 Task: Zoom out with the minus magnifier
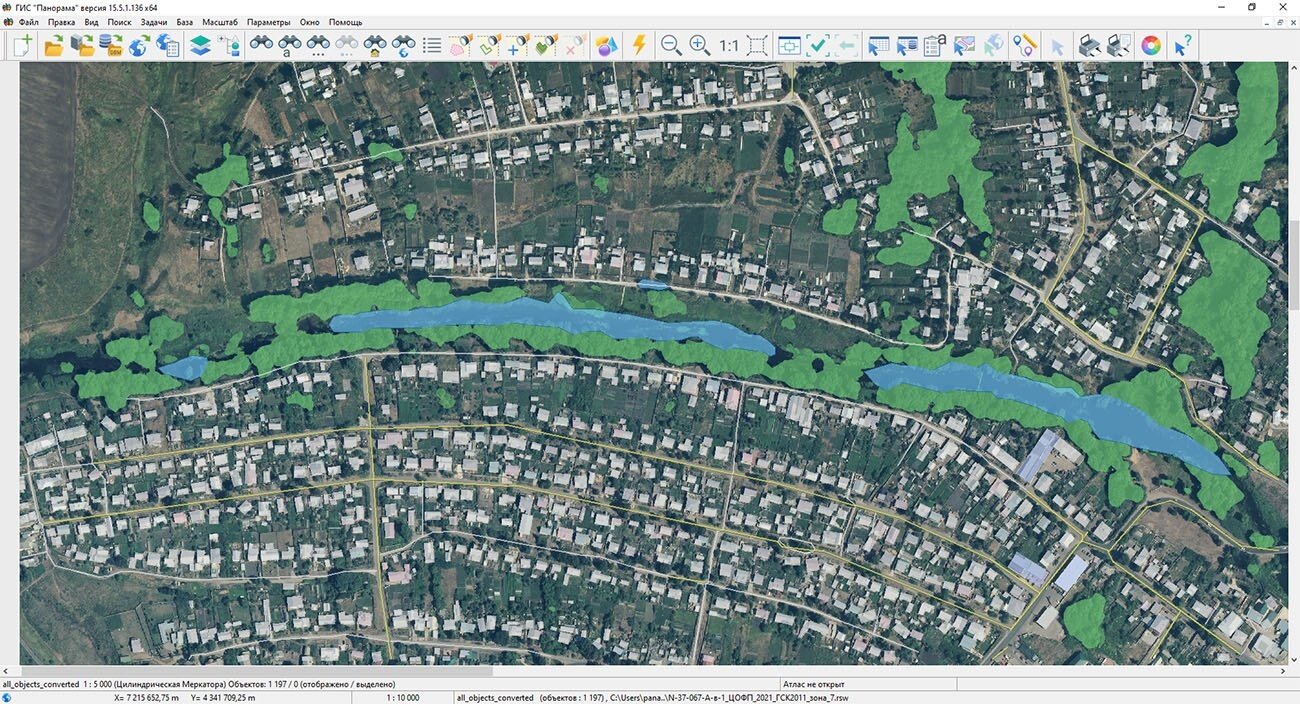(x=671, y=45)
